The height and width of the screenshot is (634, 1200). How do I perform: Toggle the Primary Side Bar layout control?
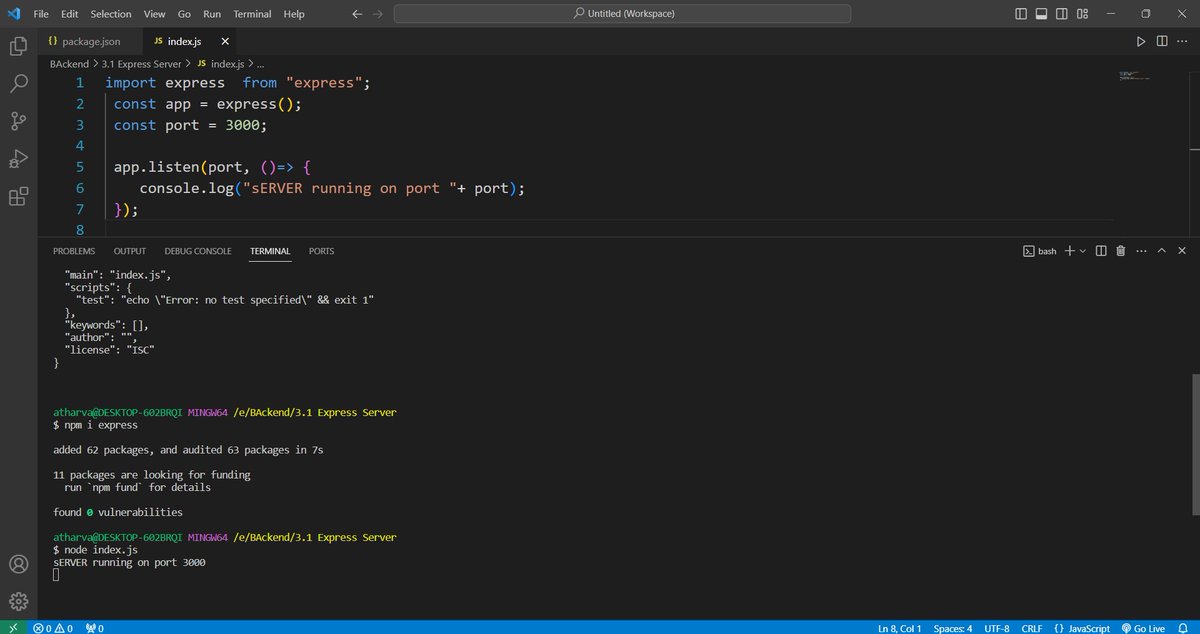1019,13
